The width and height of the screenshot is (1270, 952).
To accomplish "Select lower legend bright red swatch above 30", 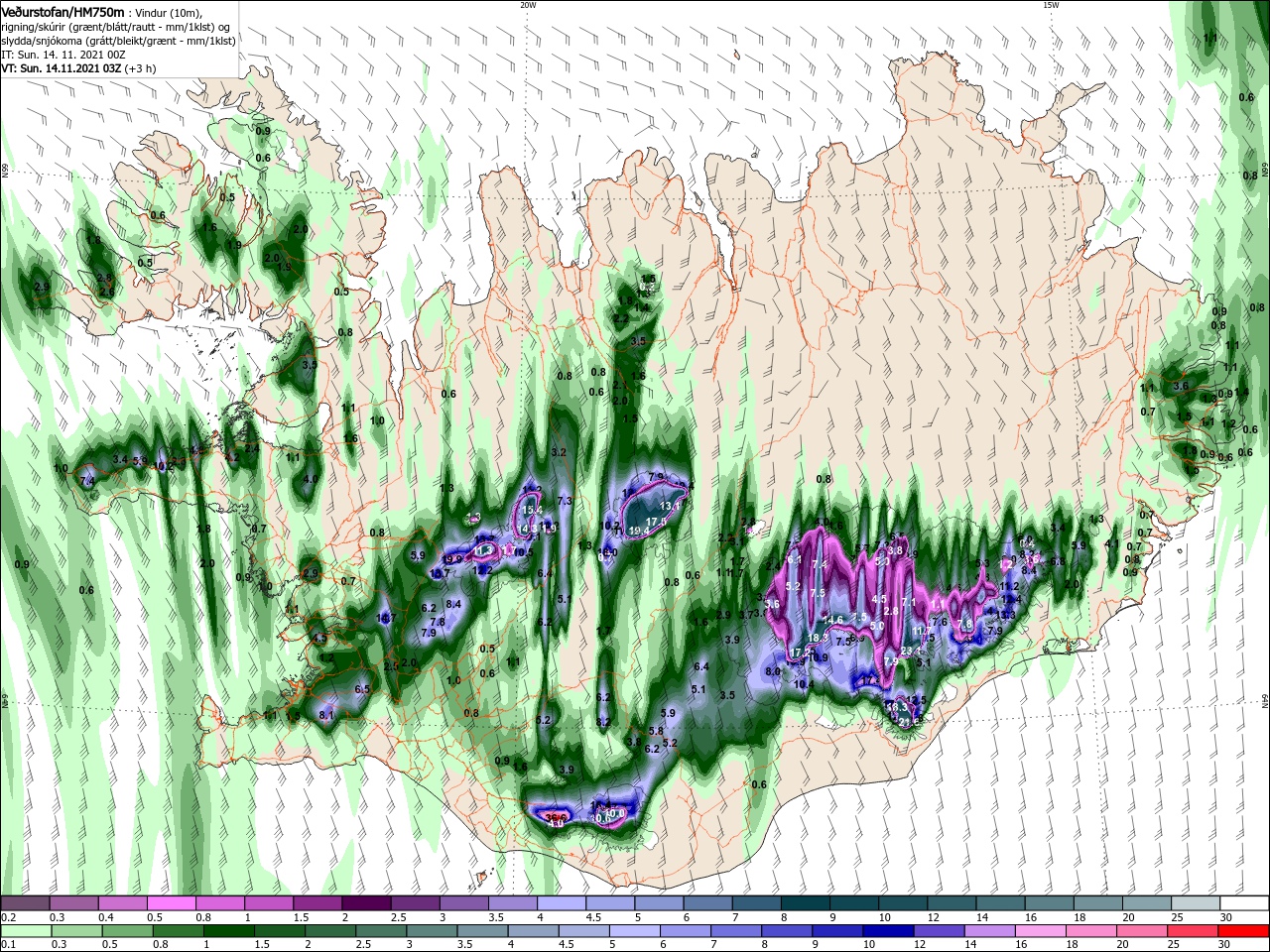I will (1245, 931).
